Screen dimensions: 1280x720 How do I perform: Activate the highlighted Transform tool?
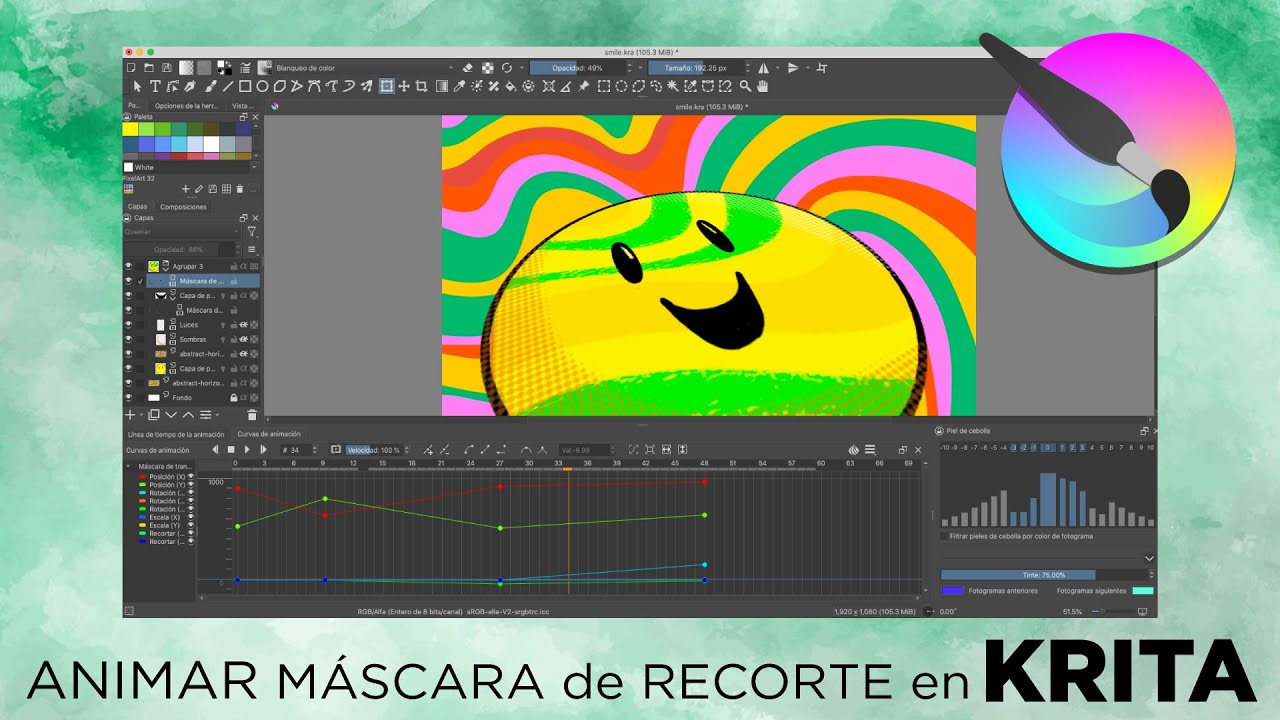pos(386,86)
